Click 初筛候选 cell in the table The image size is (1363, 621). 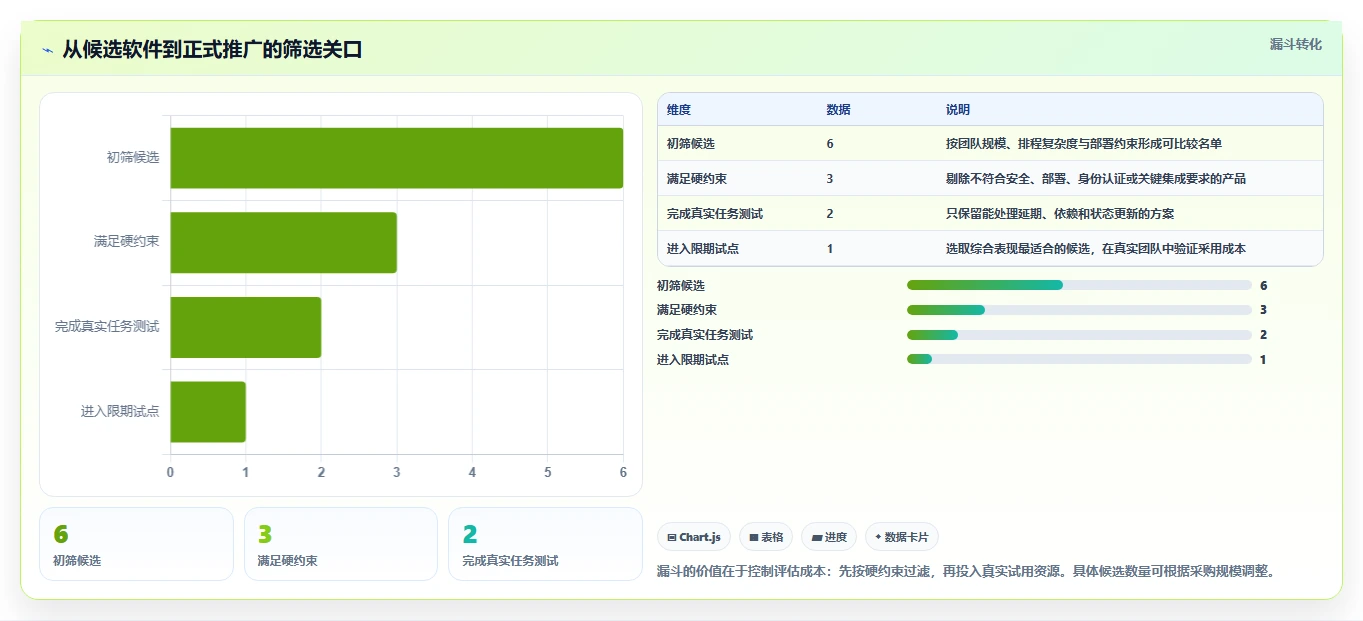click(691, 144)
